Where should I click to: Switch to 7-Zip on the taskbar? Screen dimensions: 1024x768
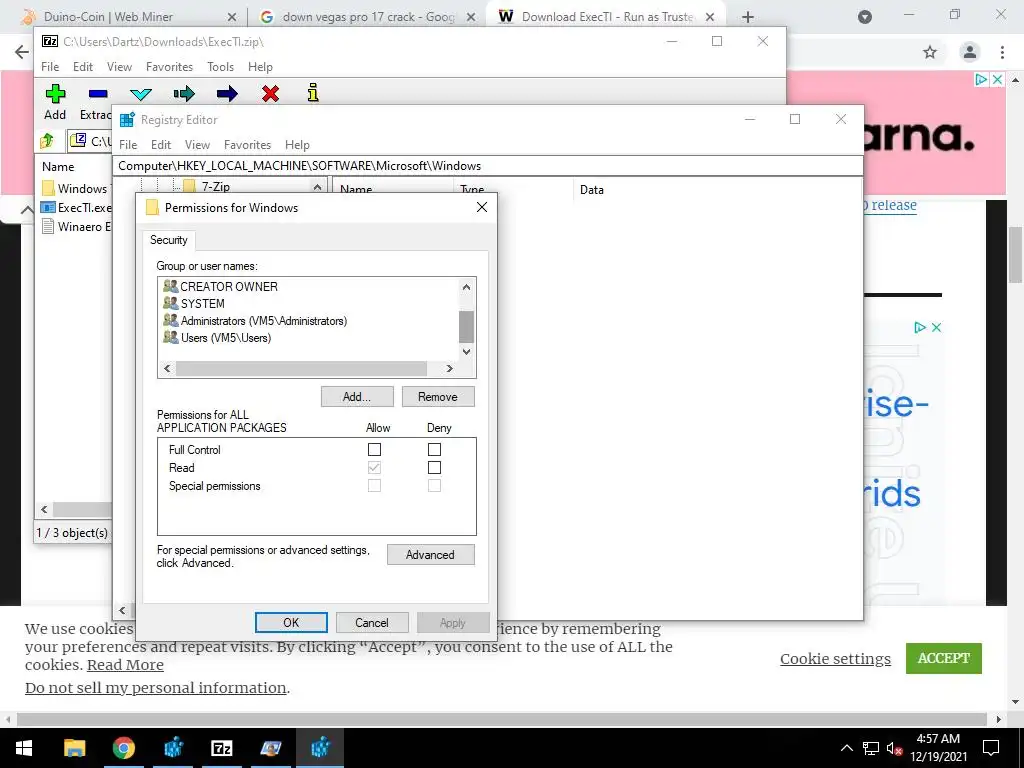(x=222, y=748)
